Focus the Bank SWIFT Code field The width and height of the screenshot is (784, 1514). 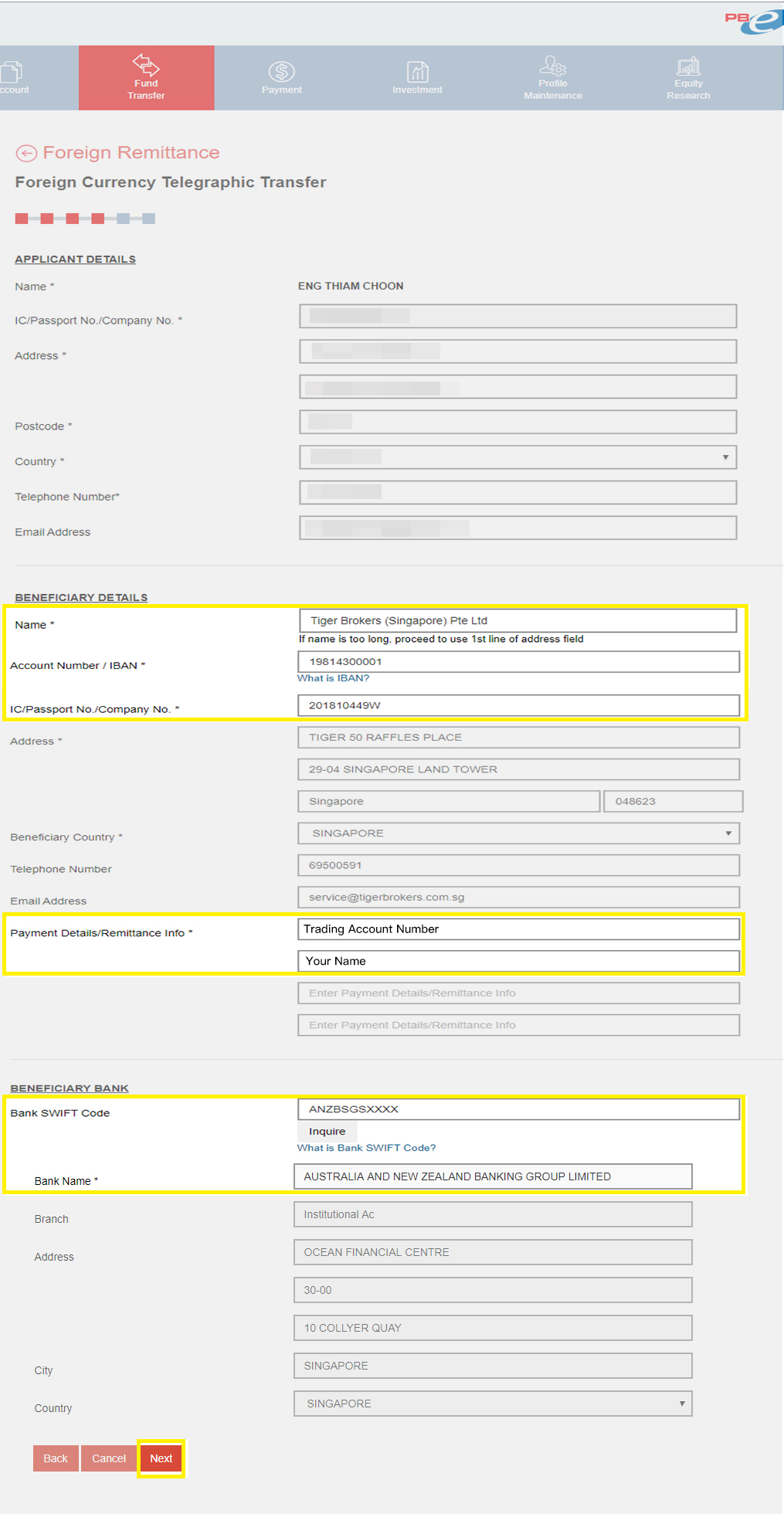tap(519, 1109)
